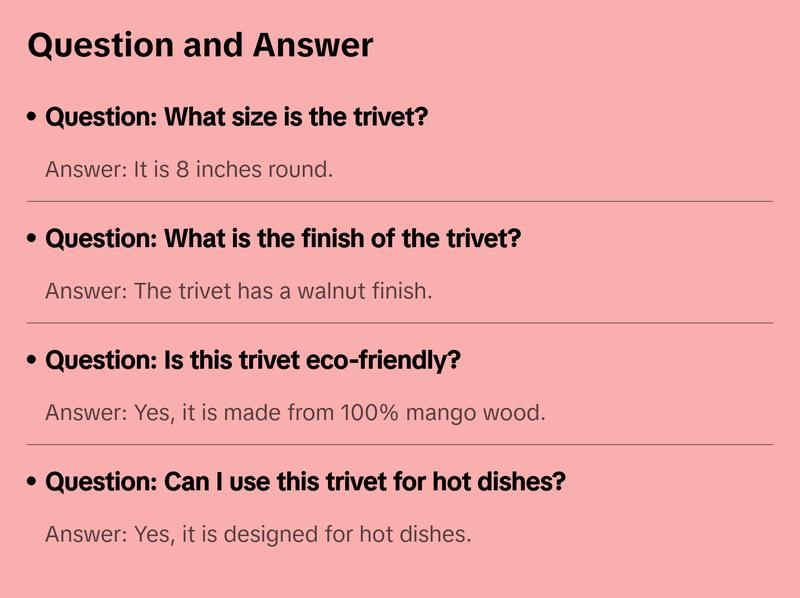The image size is (800, 598).
Task: Expand 'Is this trivet eco-friendly?' question
Action: (253, 361)
